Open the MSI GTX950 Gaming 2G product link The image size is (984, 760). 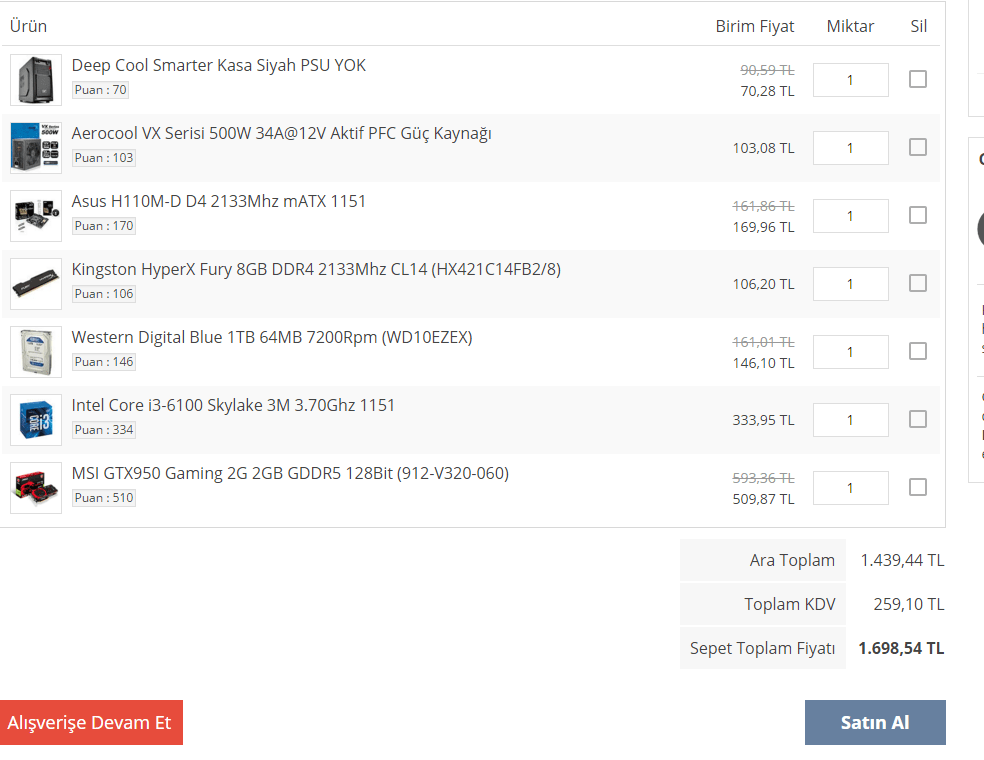[290, 474]
